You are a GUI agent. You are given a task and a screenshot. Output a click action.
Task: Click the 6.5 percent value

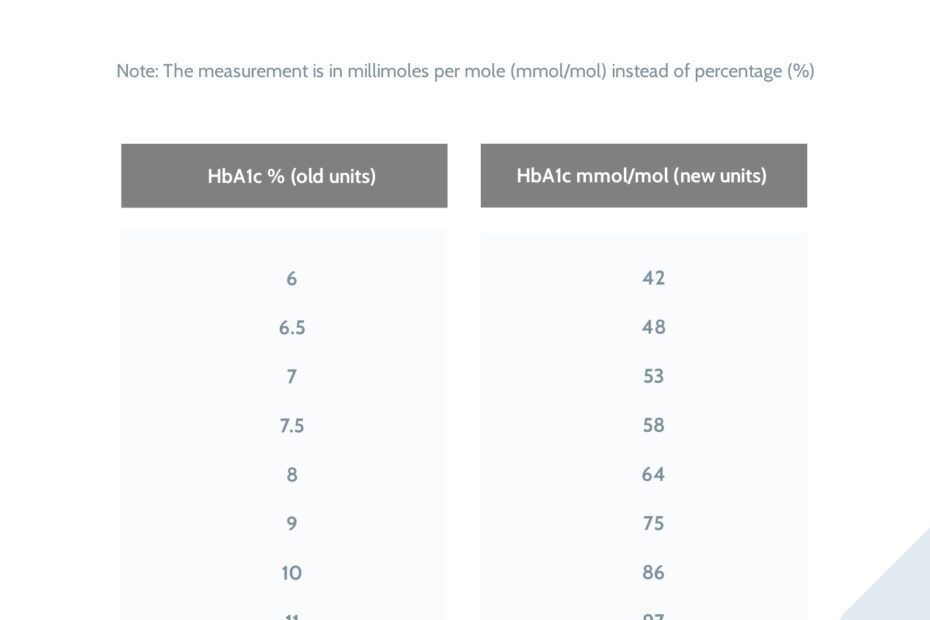(292, 328)
